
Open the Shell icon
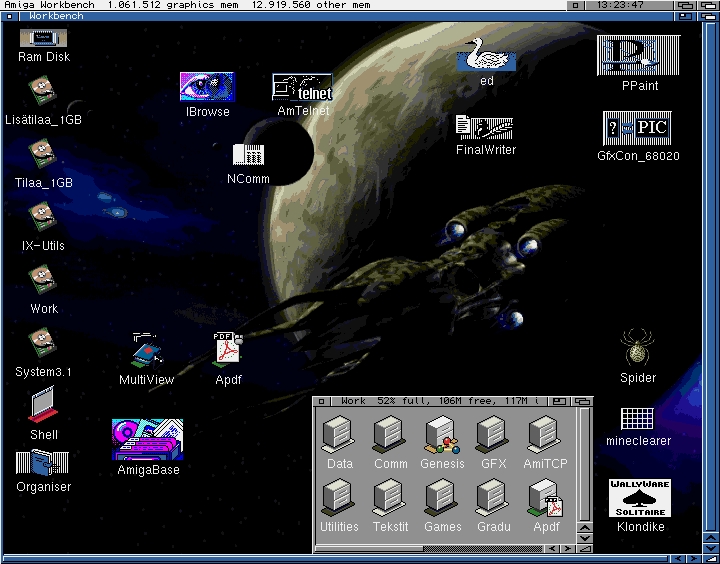point(43,406)
